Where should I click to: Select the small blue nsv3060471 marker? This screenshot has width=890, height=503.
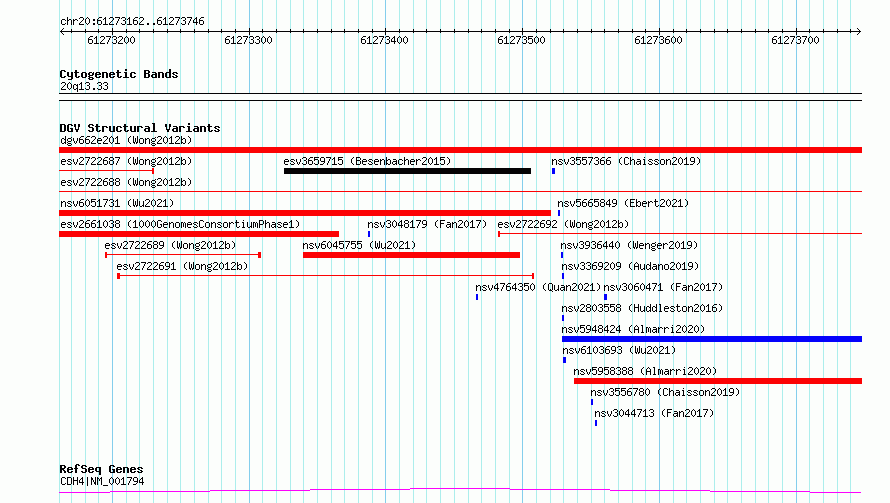click(605, 297)
